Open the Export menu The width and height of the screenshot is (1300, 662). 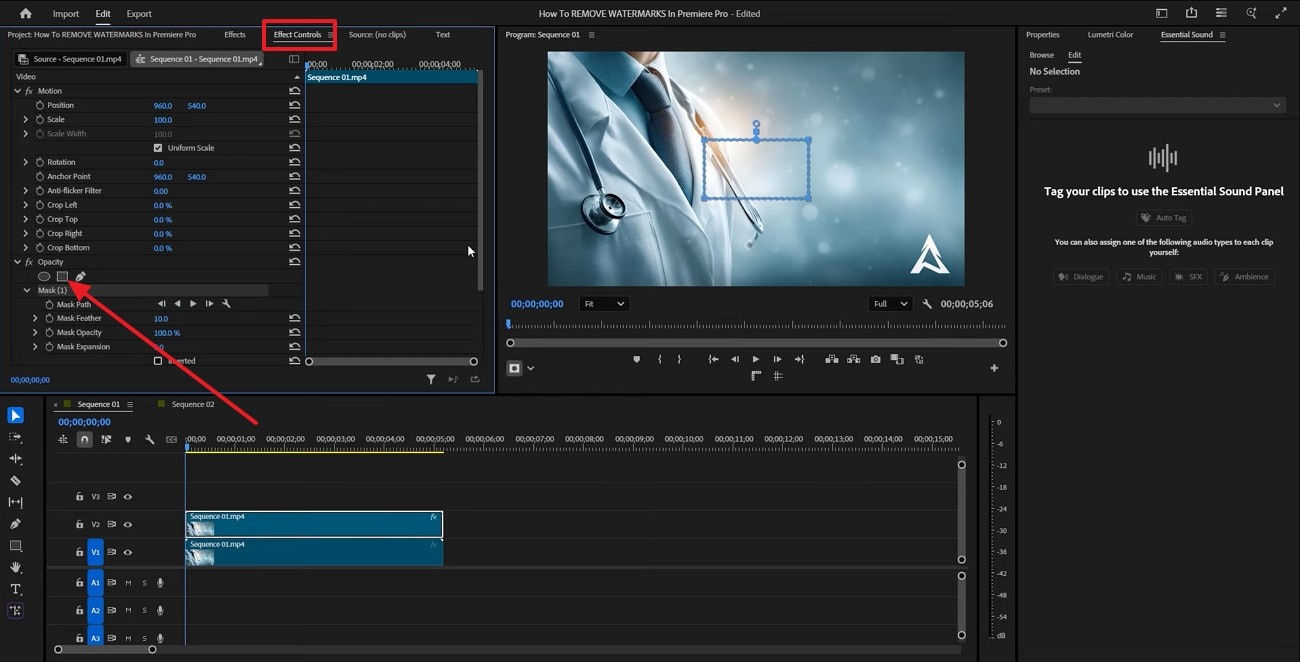[139, 13]
